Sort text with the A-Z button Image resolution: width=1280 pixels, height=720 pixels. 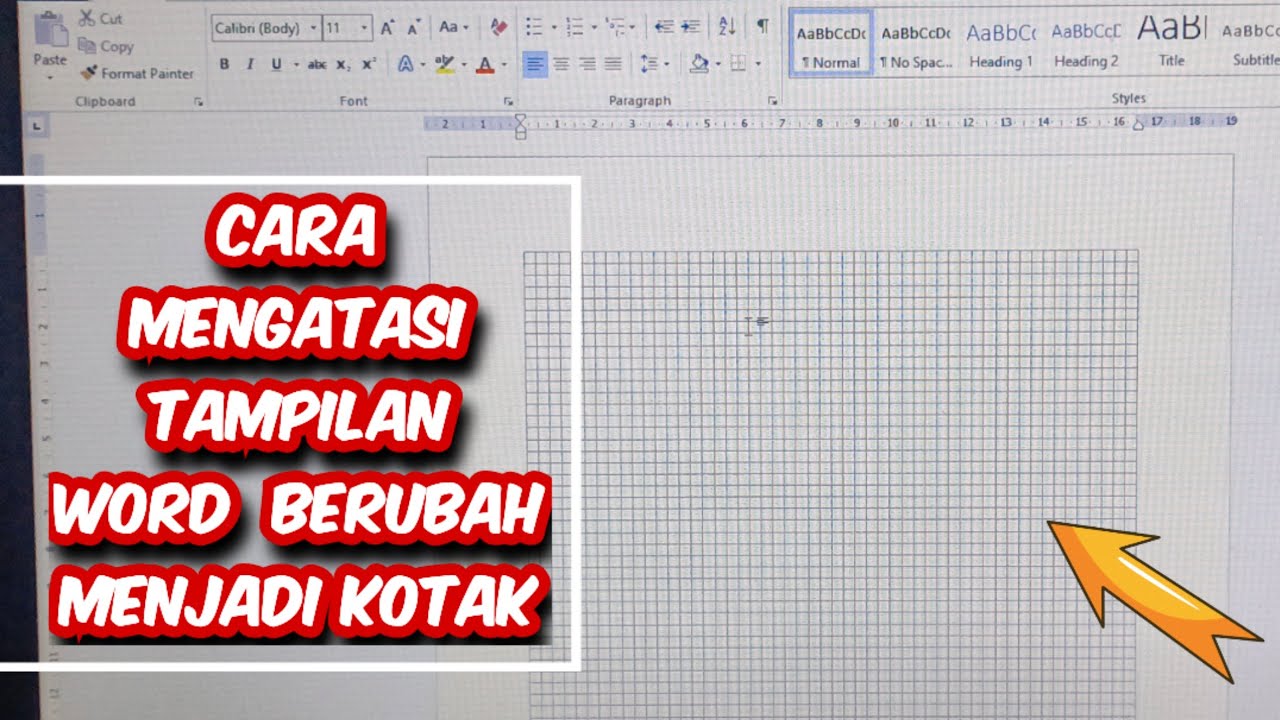pyautogui.click(x=727, y=27)
